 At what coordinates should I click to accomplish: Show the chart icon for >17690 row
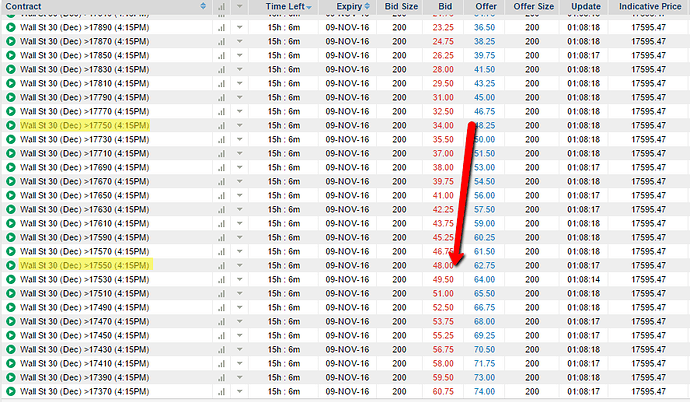(221, 168)
